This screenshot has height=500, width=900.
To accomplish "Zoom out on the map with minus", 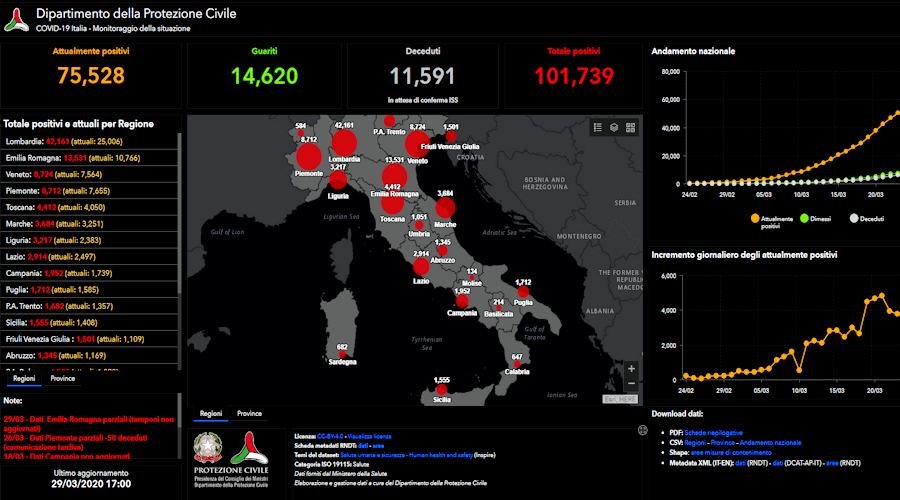I will pos(631,383).
